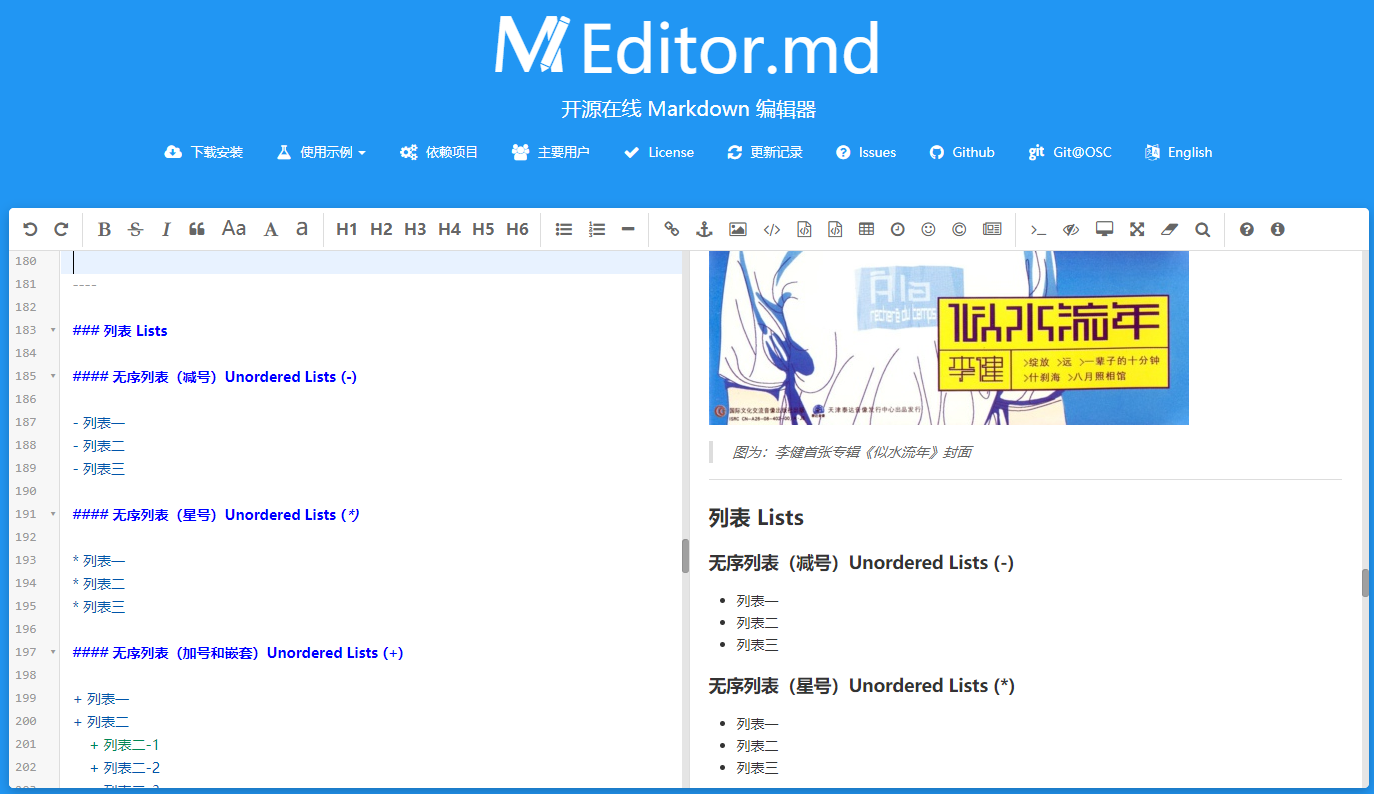The width and height of the screenshot is (1374, 794).
Task: Insert H5 heading
Action: [483, 229]
